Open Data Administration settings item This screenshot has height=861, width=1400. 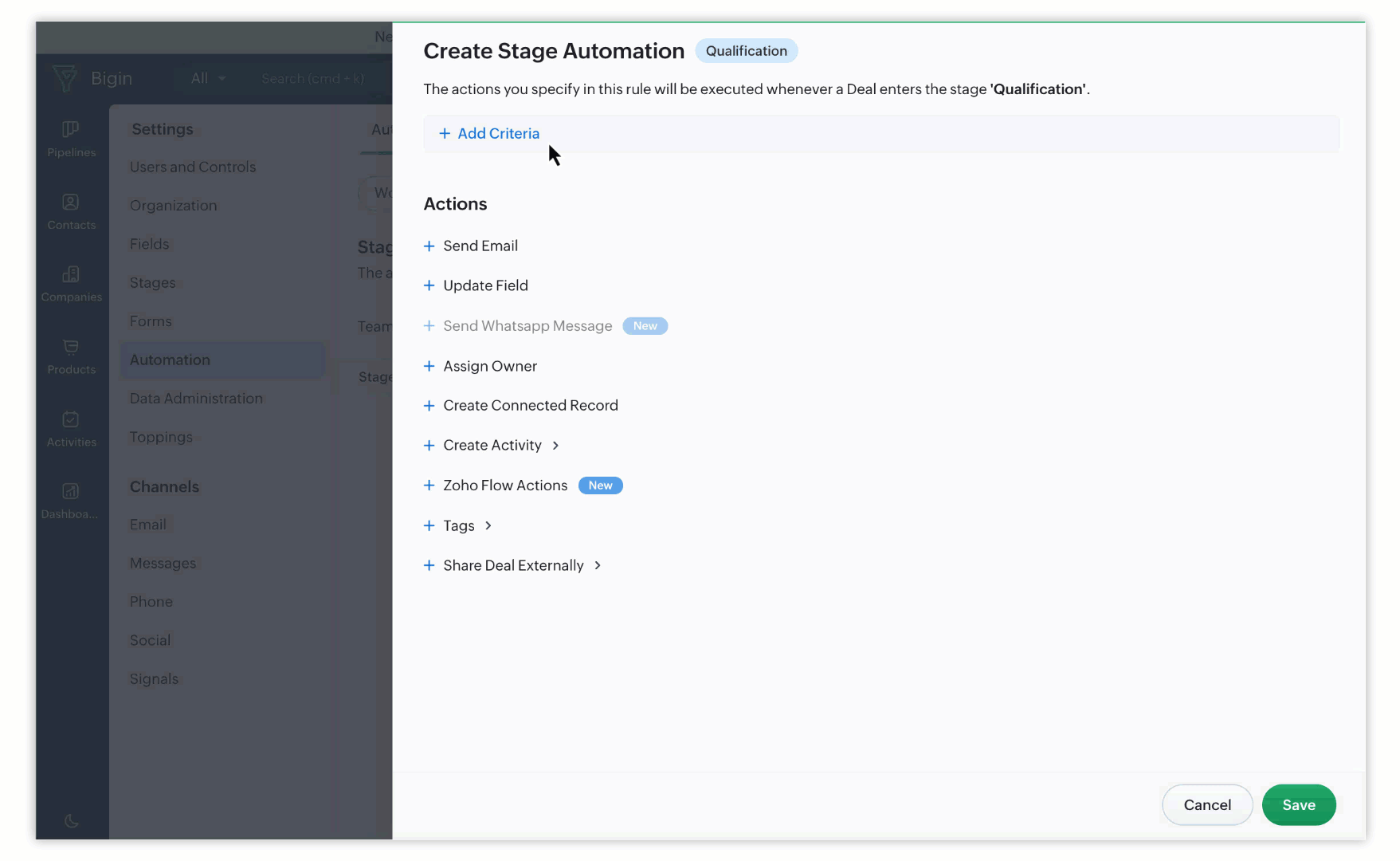click(196, 399)
